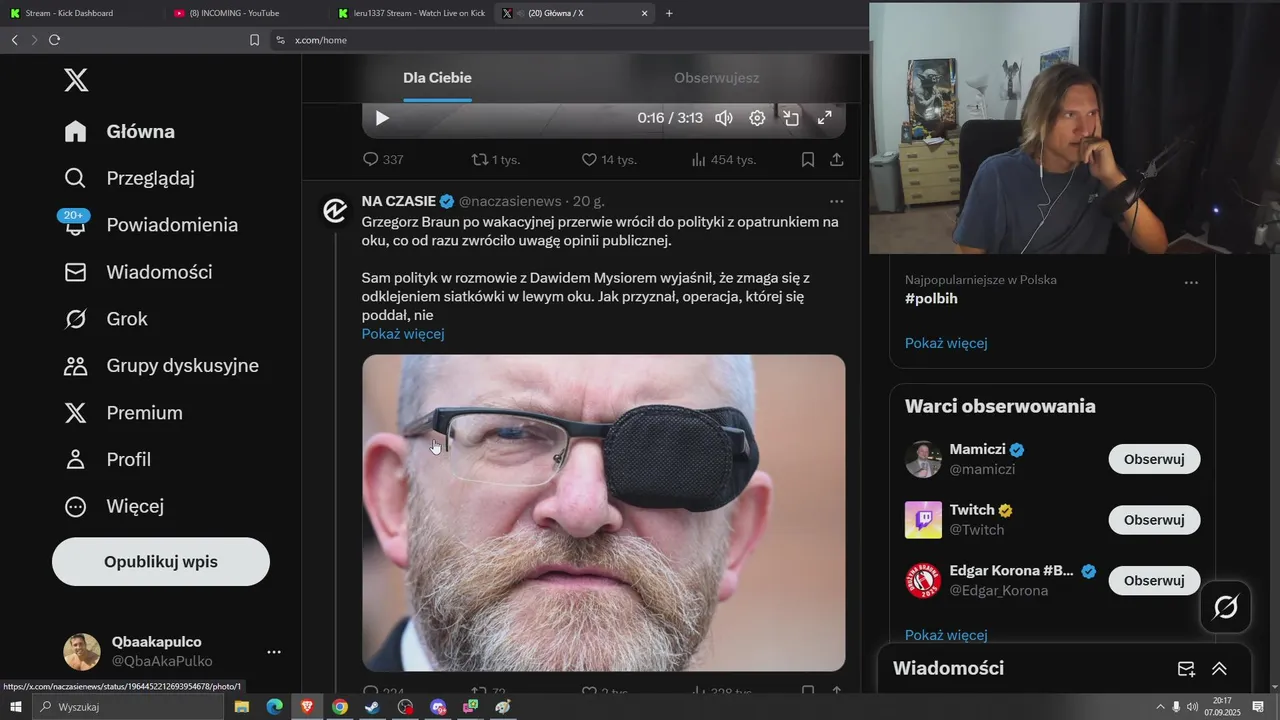Open NA CZASIE profile avatar
Screen dimensions: 1280x720
(x=335, y=210)
